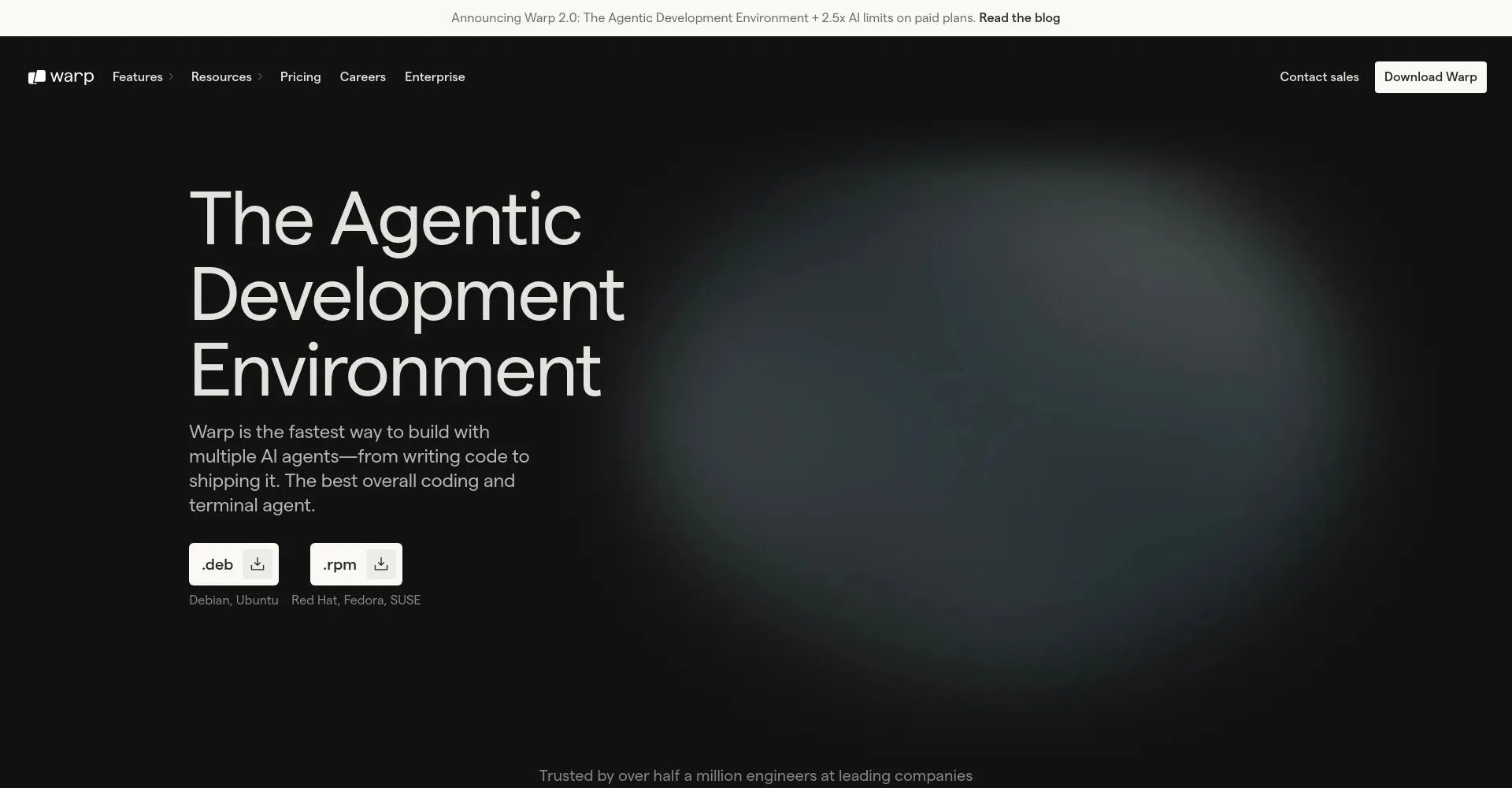Open the Careers page

pos(363,77)
